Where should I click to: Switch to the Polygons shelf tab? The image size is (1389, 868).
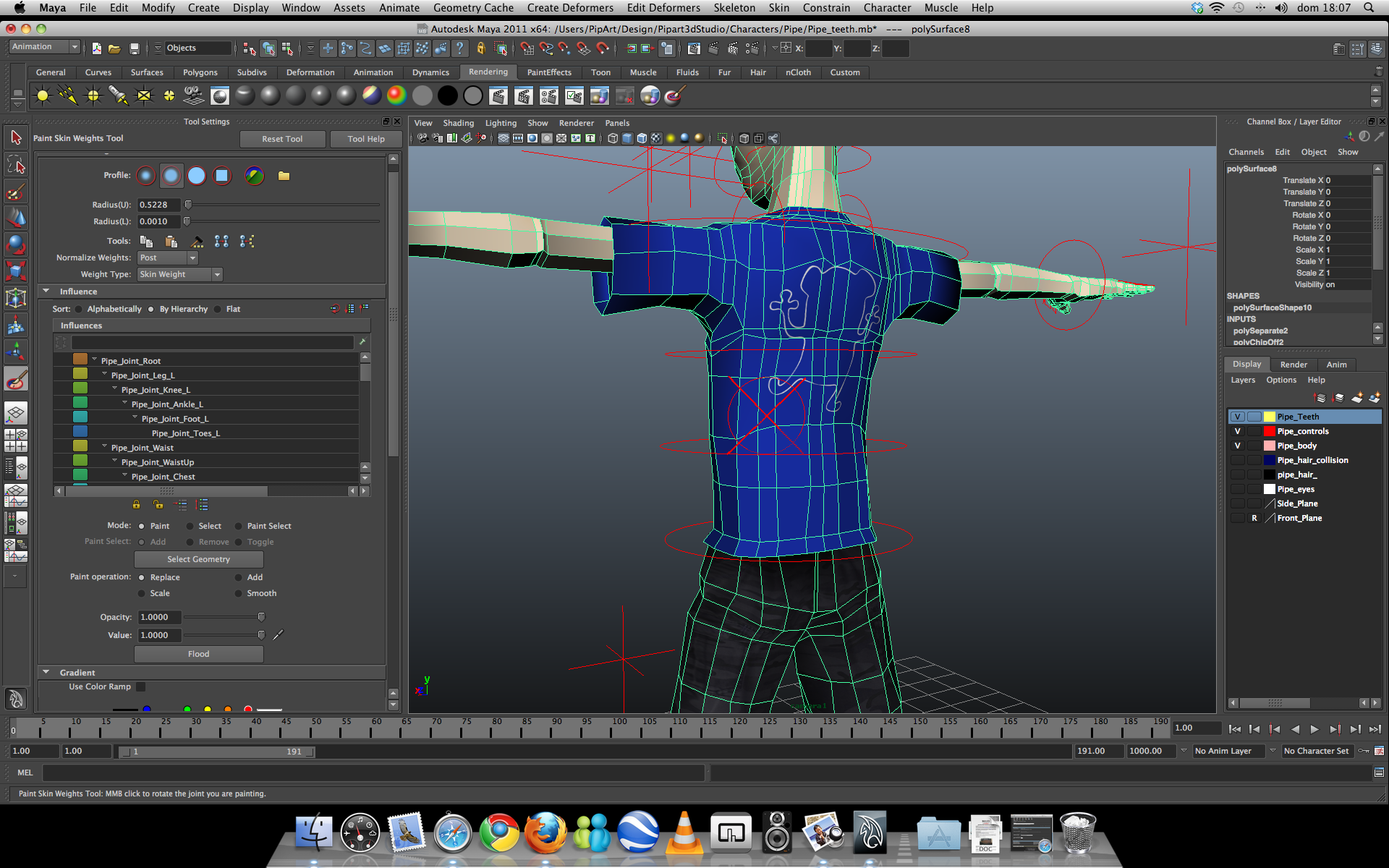[200, 72]
